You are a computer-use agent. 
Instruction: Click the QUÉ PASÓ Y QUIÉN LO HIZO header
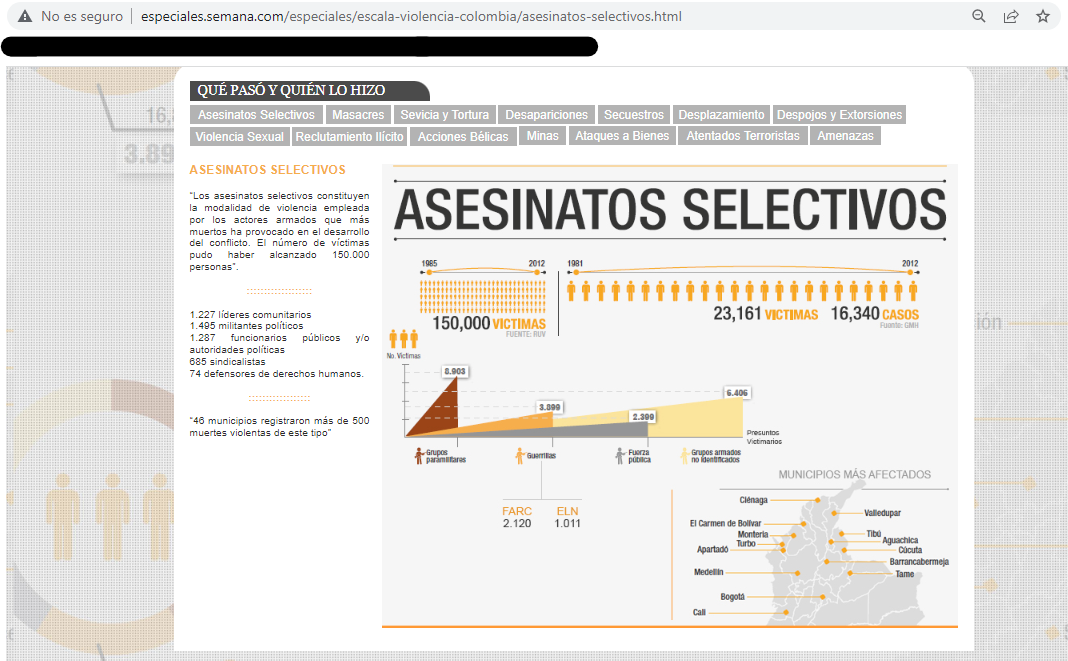tap(309, 90)
